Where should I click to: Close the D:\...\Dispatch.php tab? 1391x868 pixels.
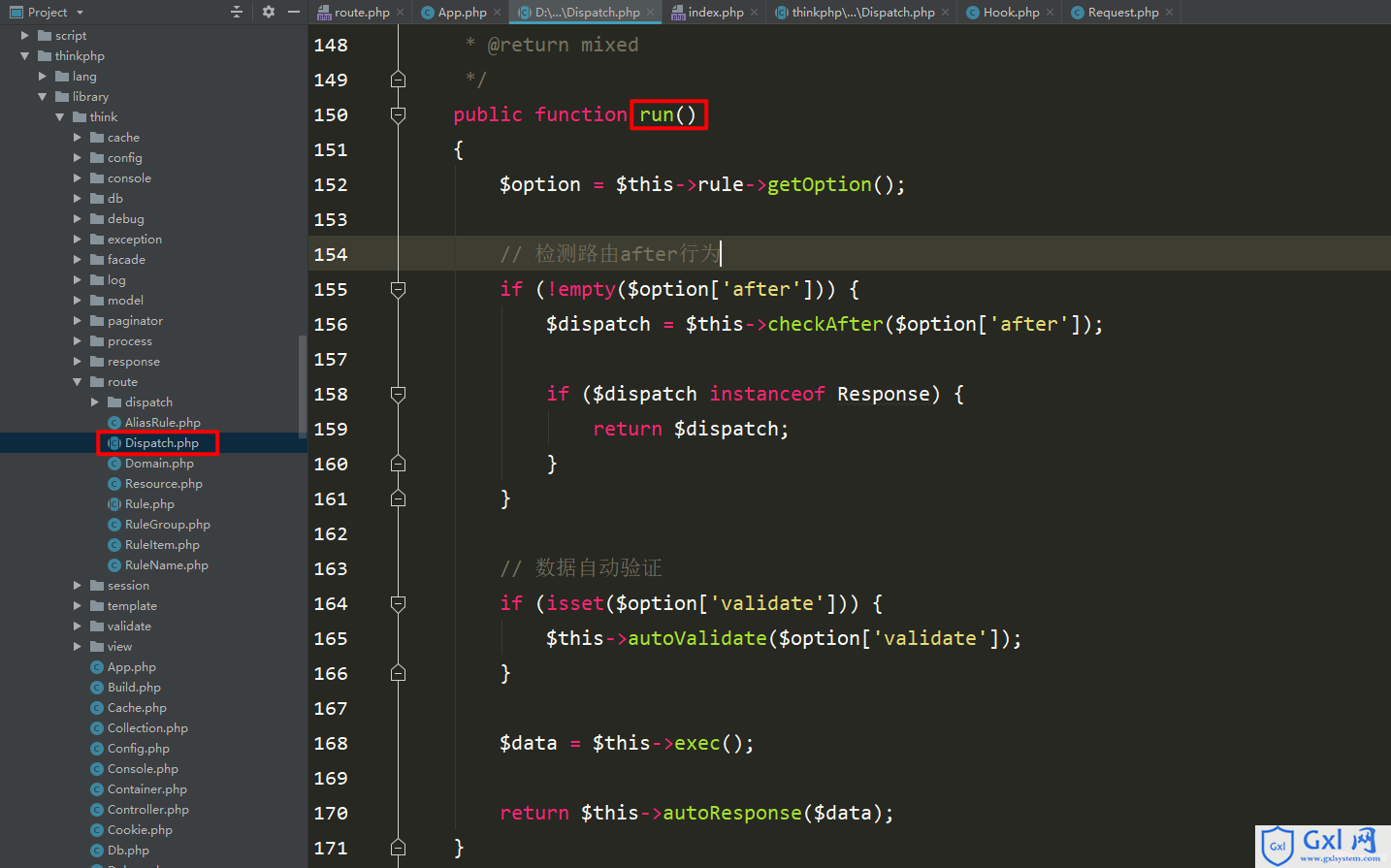pyautogui.click(x=651, y=13)
